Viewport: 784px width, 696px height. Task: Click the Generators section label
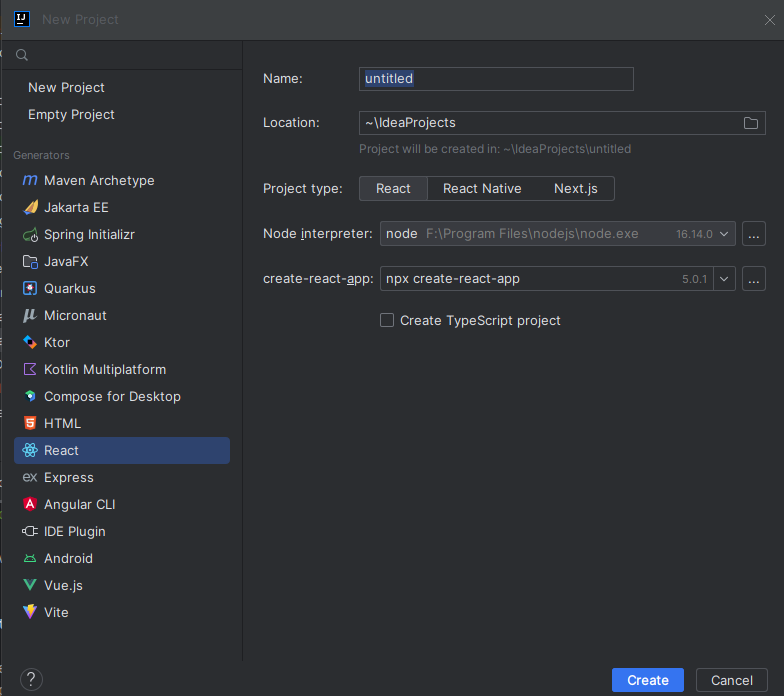point(42,155)
